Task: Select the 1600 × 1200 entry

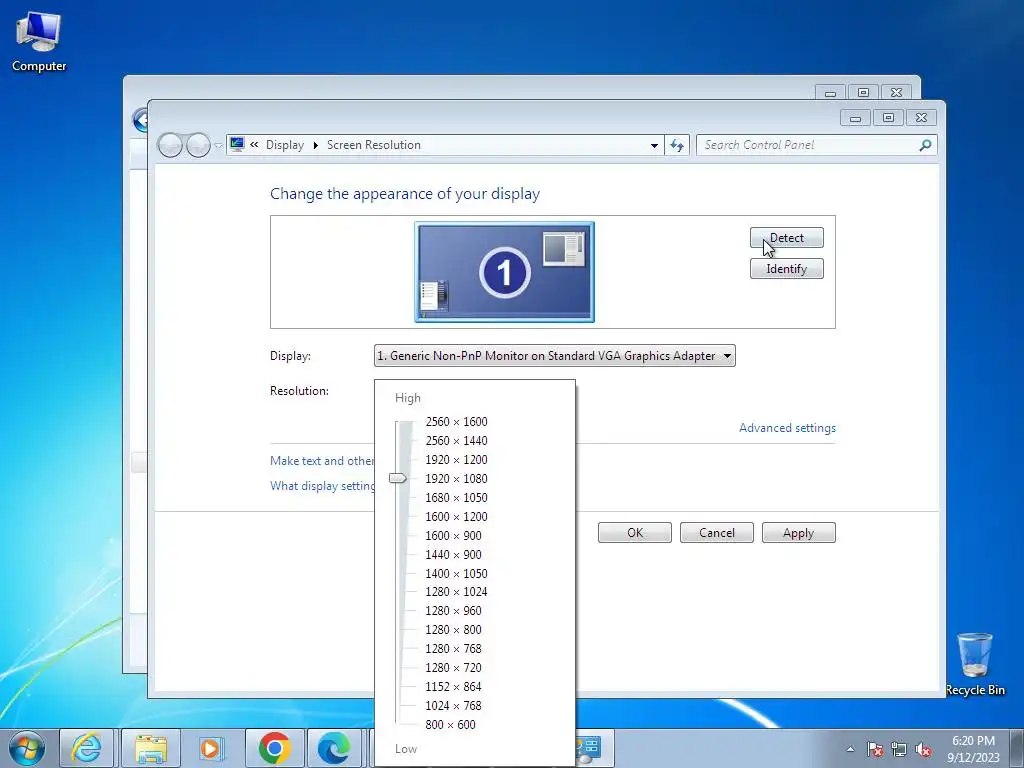Action: (x=456, y=517)
